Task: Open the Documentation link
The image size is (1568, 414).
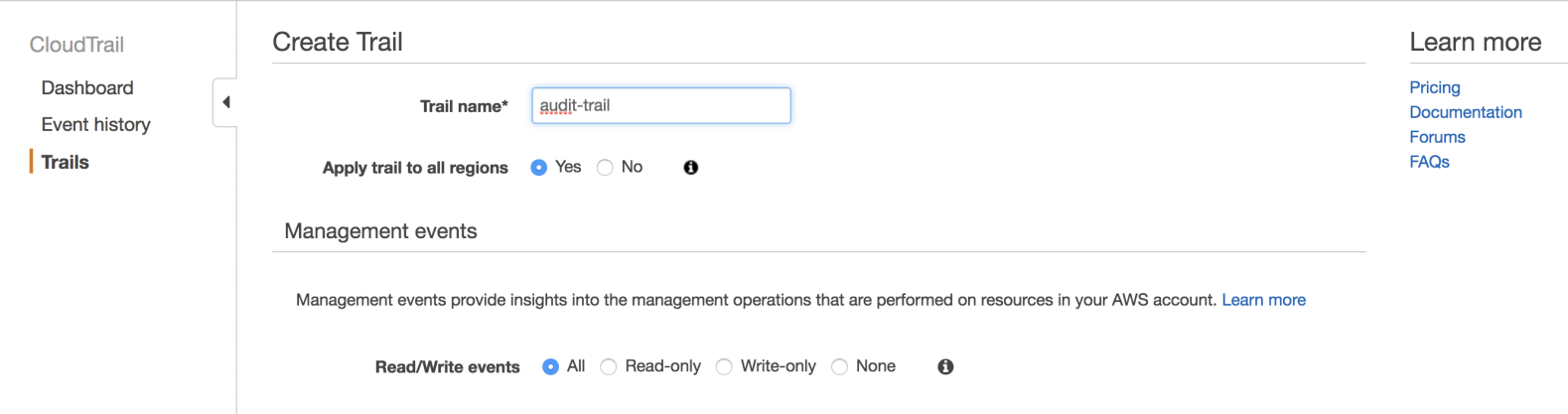Action: [1466, 112]
